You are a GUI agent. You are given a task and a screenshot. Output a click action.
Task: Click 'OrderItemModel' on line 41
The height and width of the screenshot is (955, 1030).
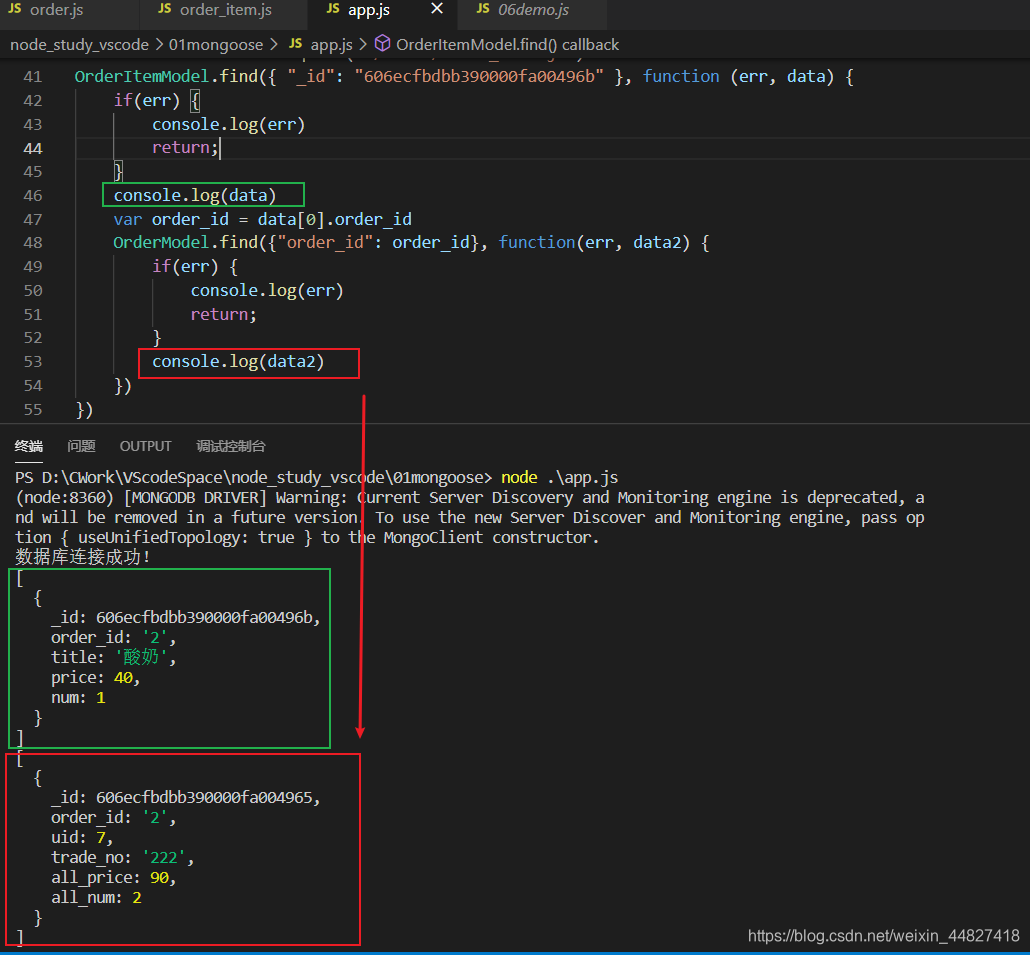142,77
